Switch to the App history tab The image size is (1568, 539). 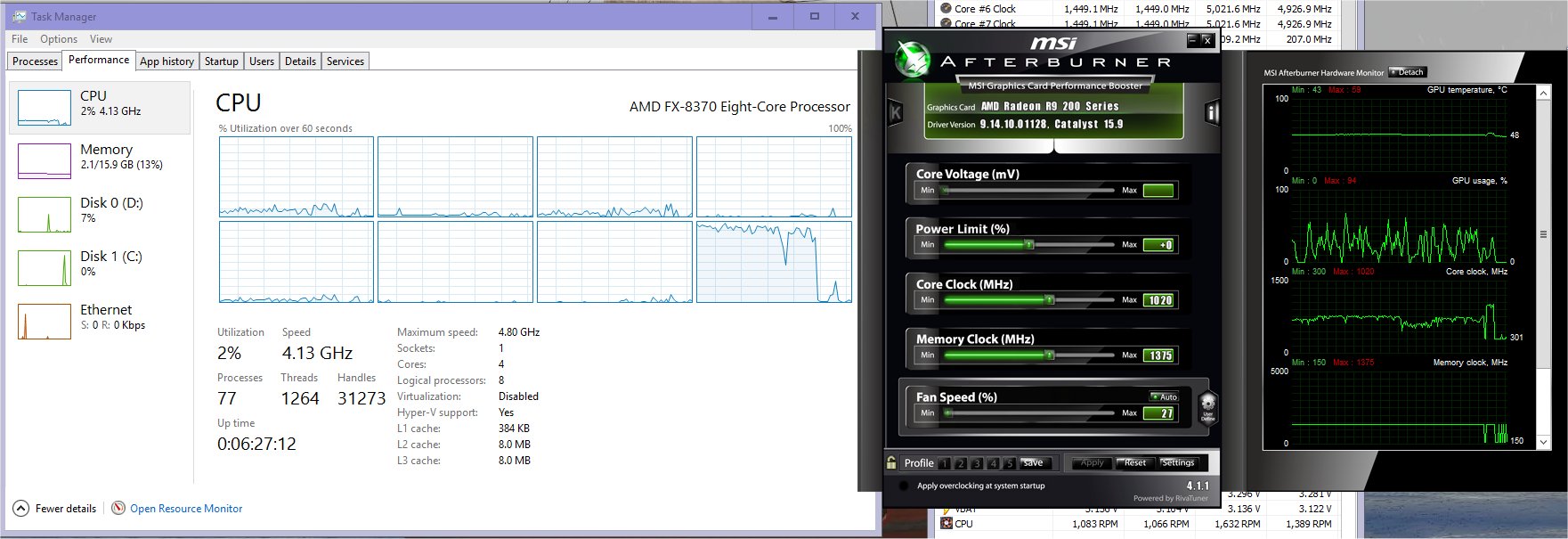[167, 61]
